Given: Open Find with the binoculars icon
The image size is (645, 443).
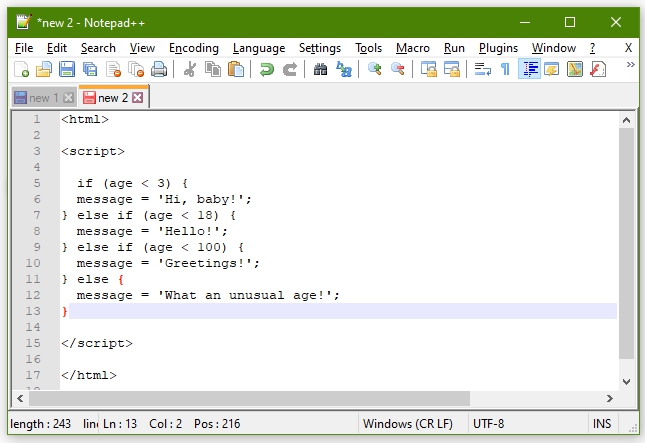Looking at the screenshot, I should [320, 69].
